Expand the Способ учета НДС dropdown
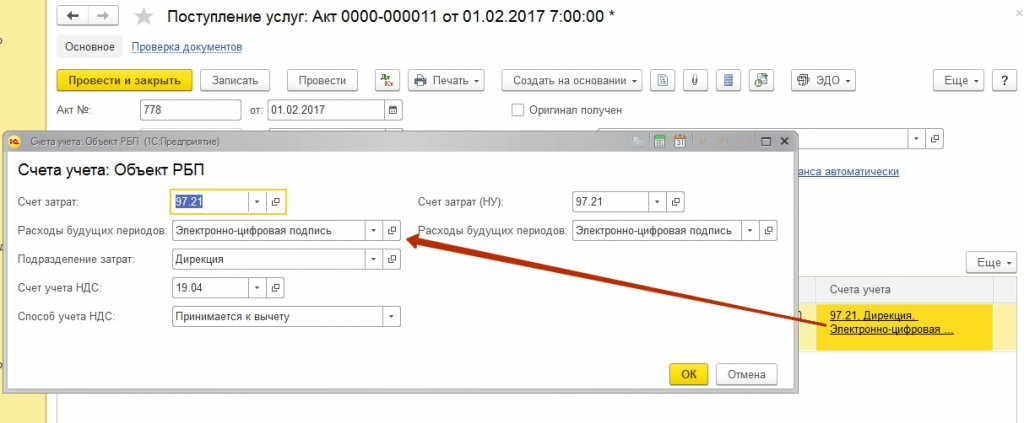The height and width of the screenshot is (423, 1024). coord(391,317)
